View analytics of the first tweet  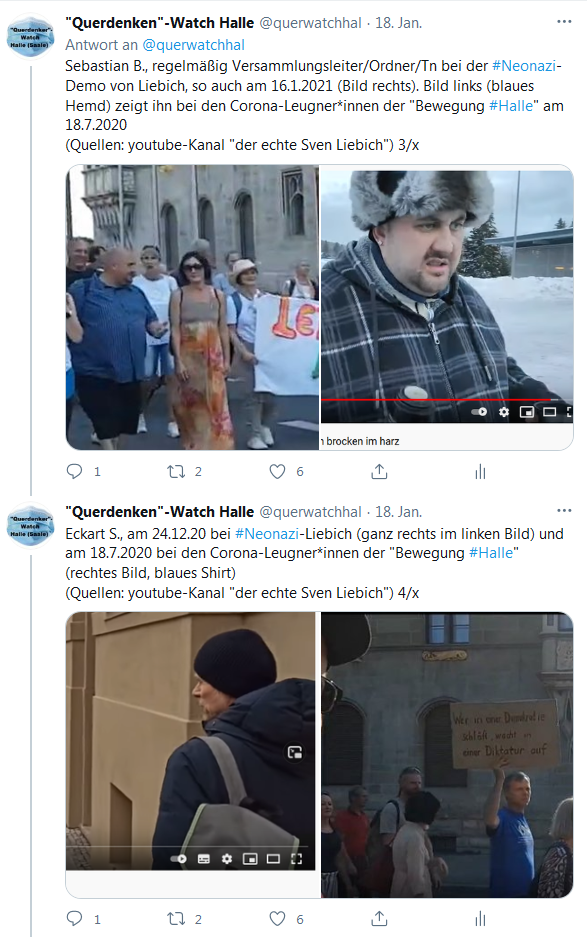480,472
